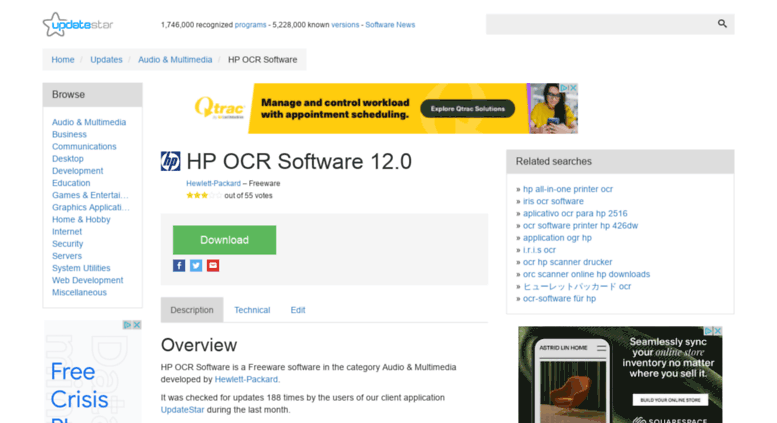Open Hewlett-Packard vendor link under title
The image size is (777, 423).
click(x=214, y=183)
